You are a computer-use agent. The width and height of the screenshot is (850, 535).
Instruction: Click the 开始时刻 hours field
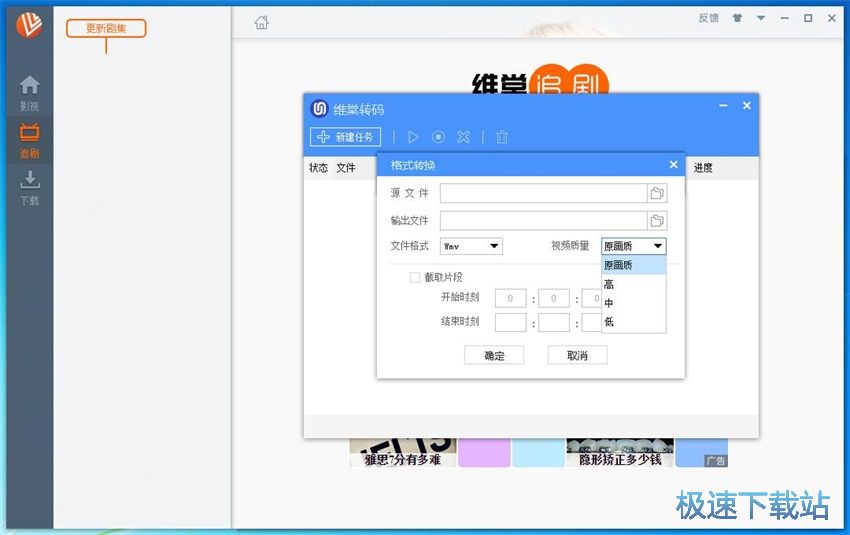tap(510, 298)
